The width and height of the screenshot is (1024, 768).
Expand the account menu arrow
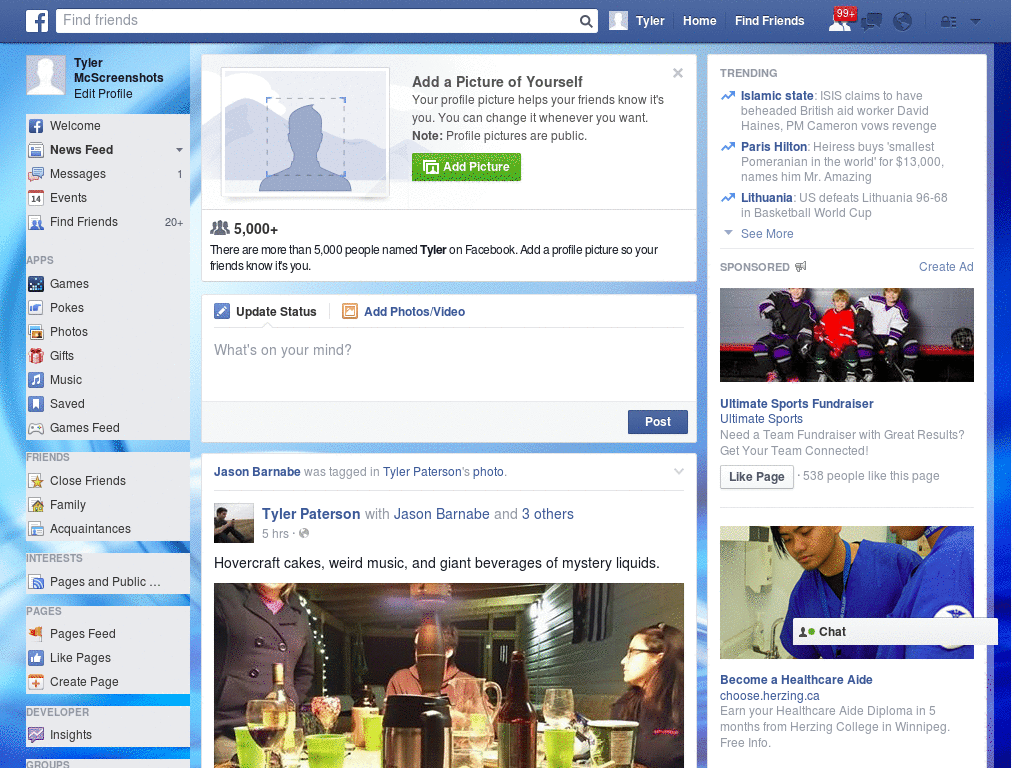point(976,21)
